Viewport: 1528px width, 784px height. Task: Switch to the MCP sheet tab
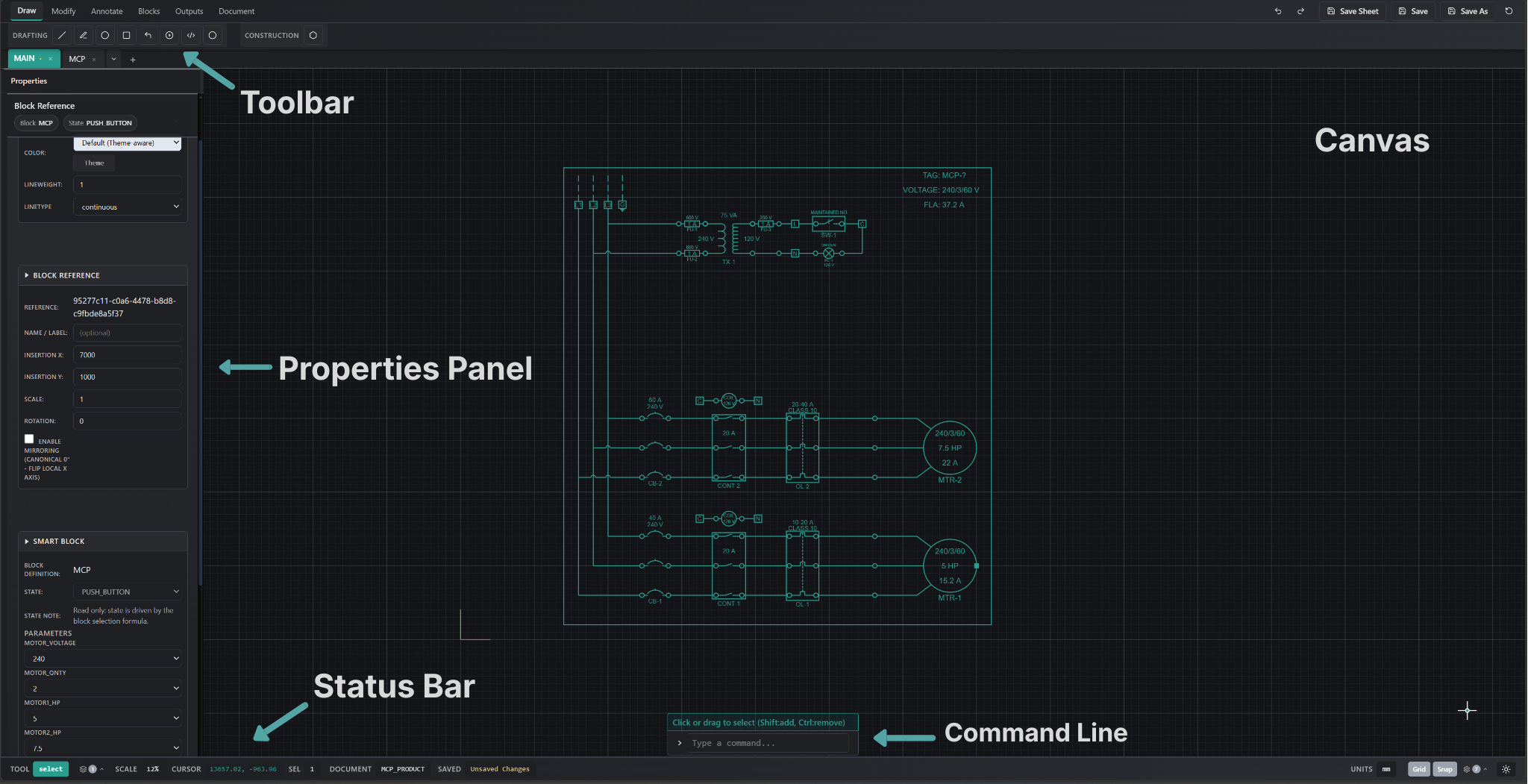click(x=77, y=59)
